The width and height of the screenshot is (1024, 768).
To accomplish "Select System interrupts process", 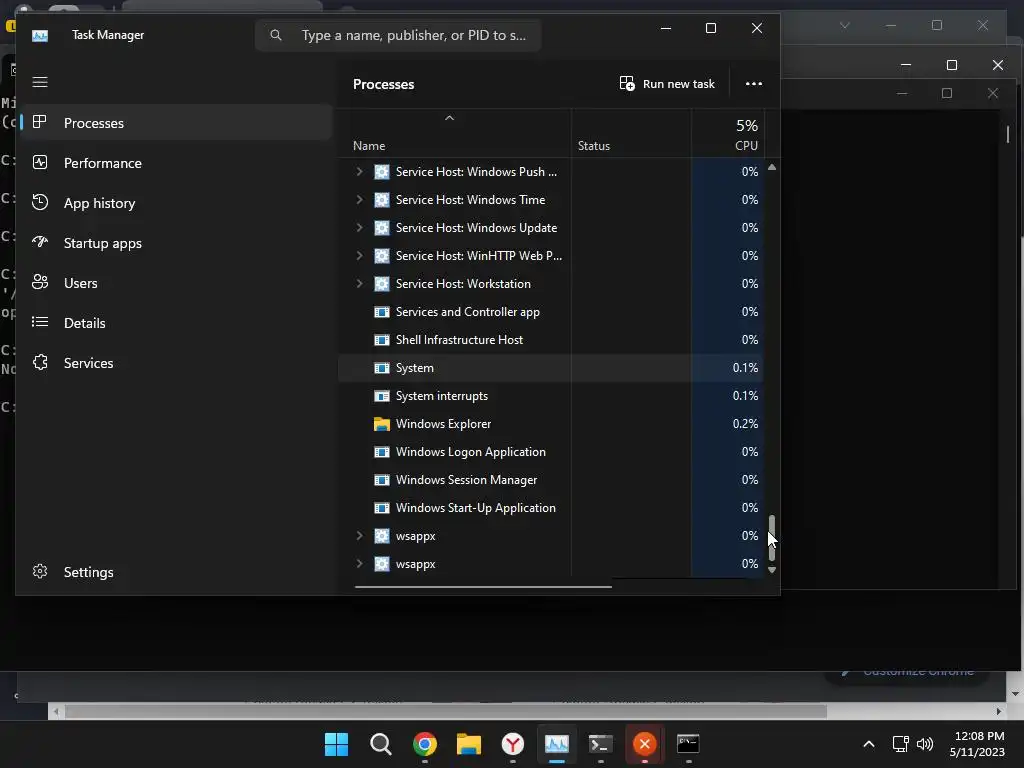I will (551, 396).
